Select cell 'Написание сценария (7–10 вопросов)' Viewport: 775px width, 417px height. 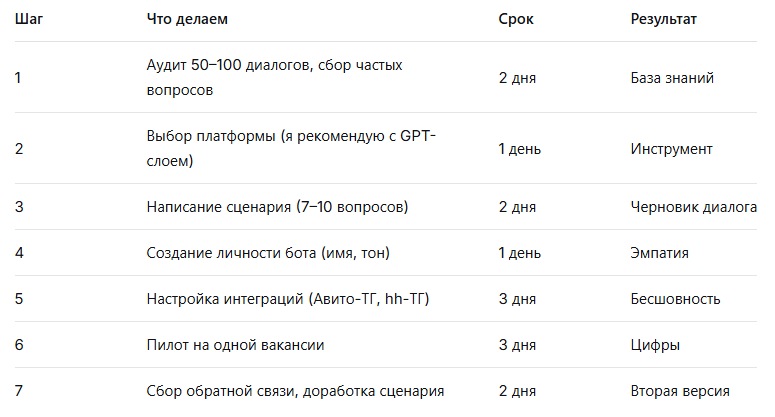[x=277, y=207]
